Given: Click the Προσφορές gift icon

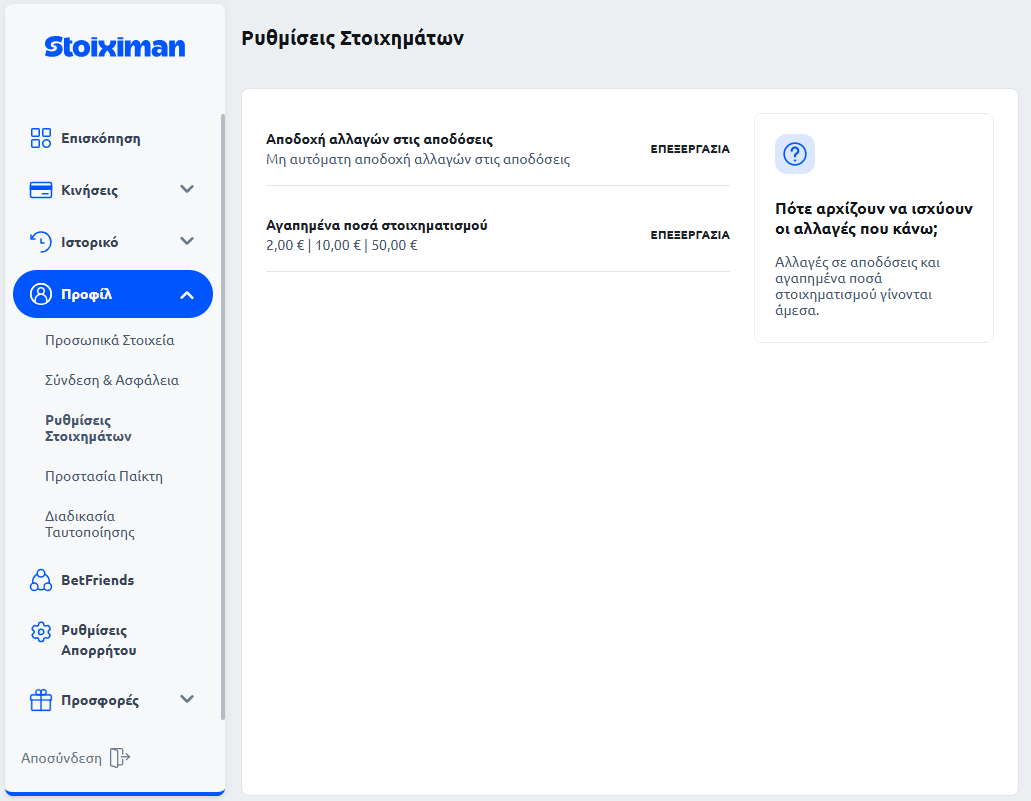Looking at the screenshot, I should point(41,700).
